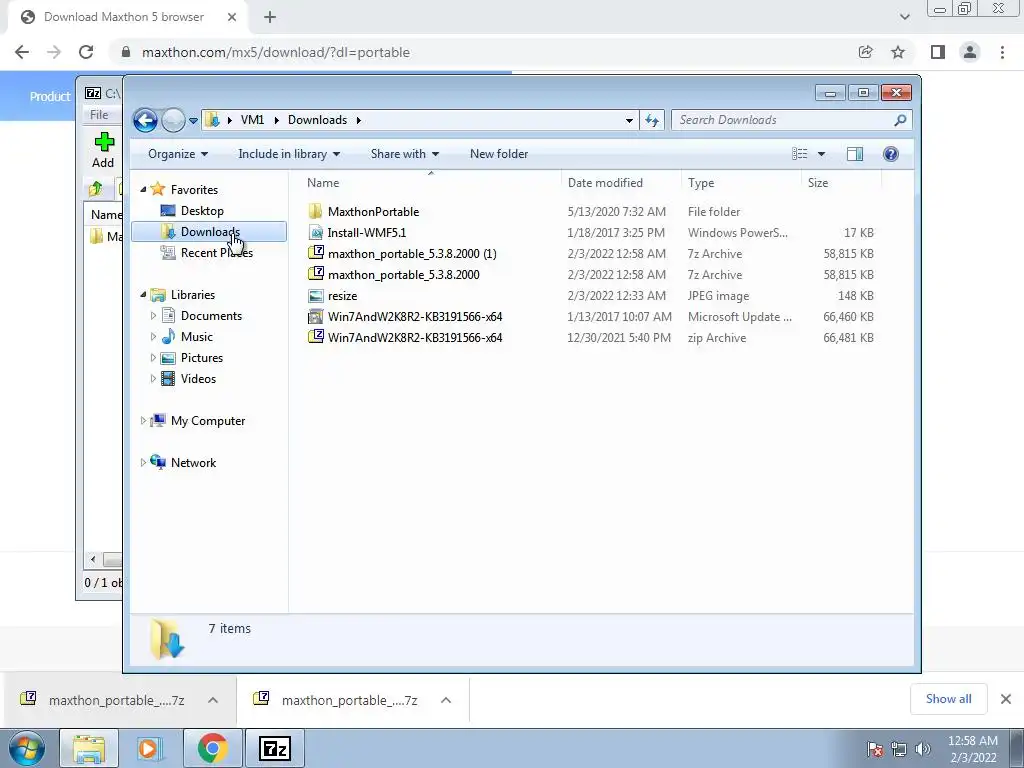Select the MaxthonPortable folder
The image size is (1024, 768).
[373, 212]
